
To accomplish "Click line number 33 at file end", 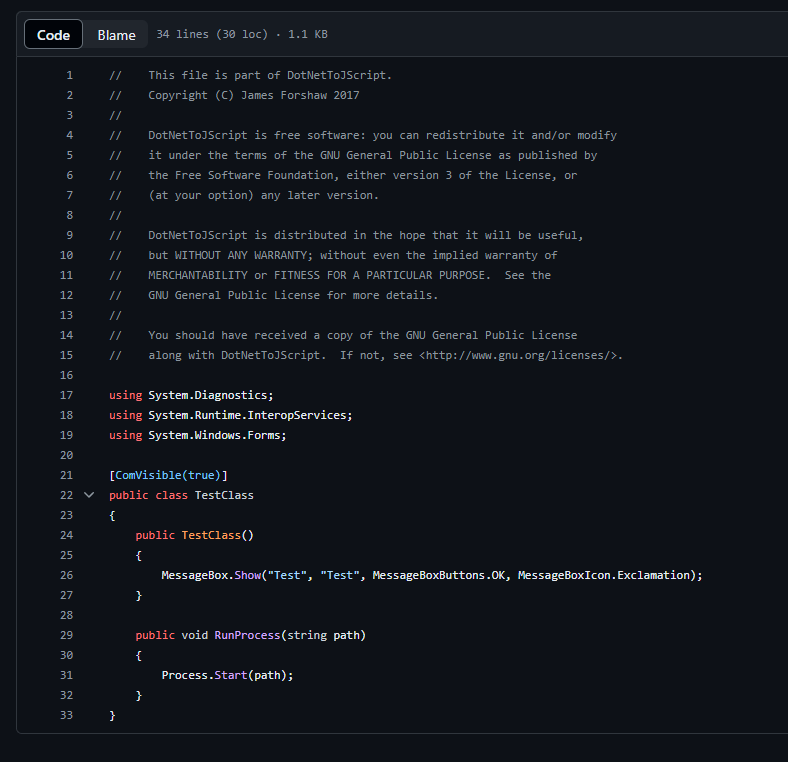I will click(67, 715).
